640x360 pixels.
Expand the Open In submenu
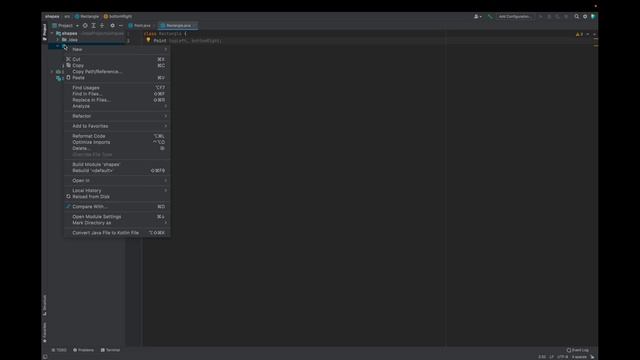click(117, 180)
